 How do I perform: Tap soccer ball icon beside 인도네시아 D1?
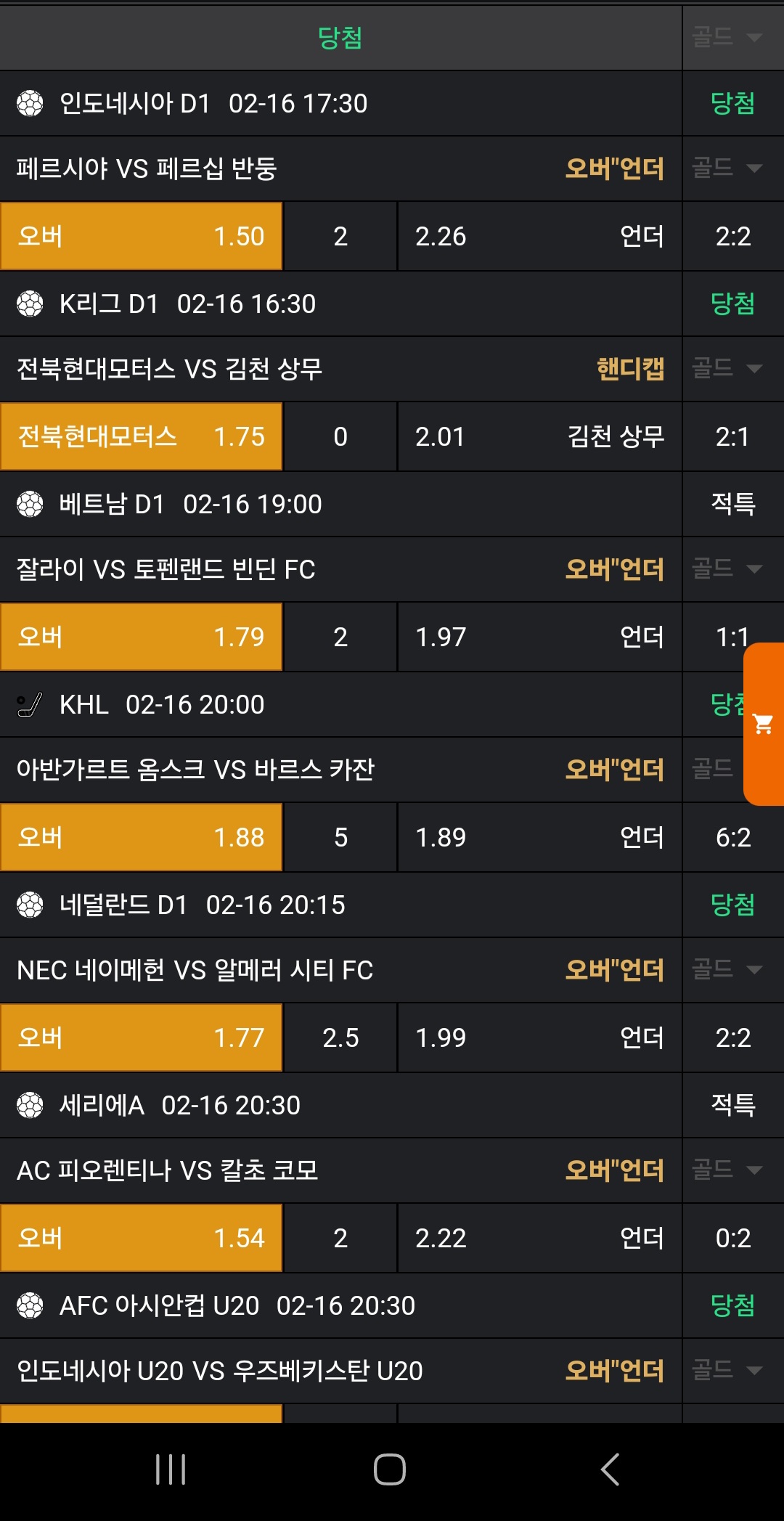click(x=30, y=103)
